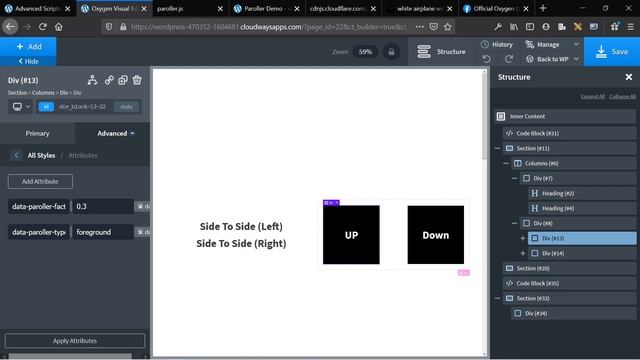The height and width of the screenshot is (360, 640).
Task: Click the blue id selector badge
Action: pyautogui.click(x=46, y=107)
